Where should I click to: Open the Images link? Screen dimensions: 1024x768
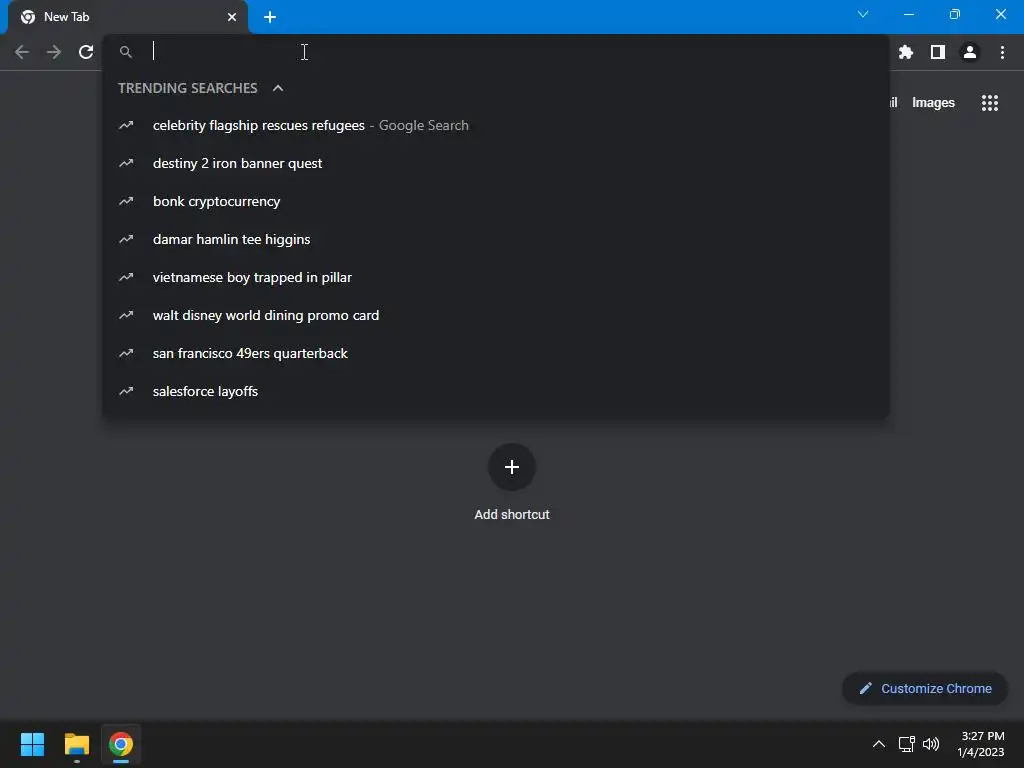[933, 103]
